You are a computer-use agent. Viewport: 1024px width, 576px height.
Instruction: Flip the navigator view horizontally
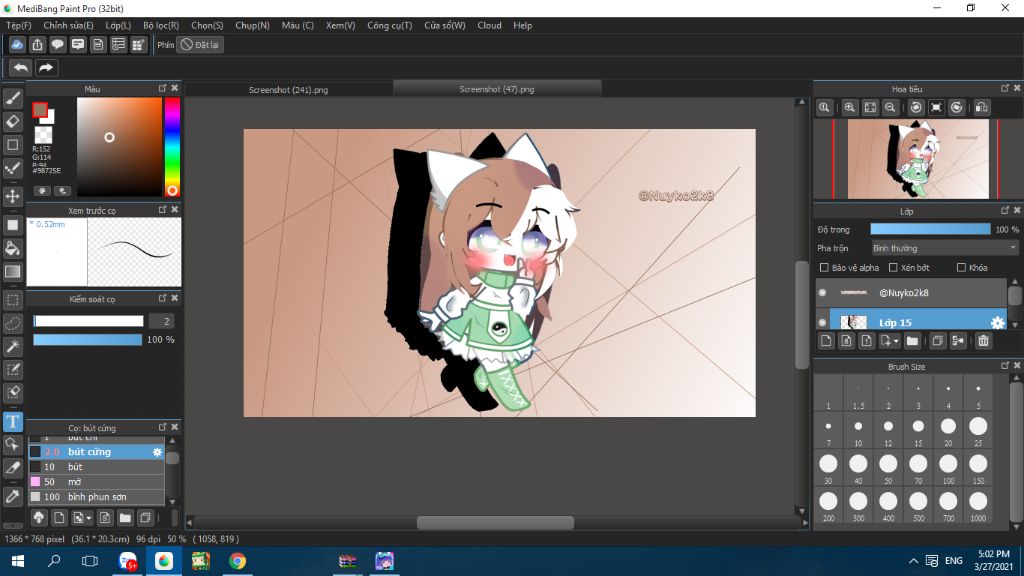pos(982,108)
